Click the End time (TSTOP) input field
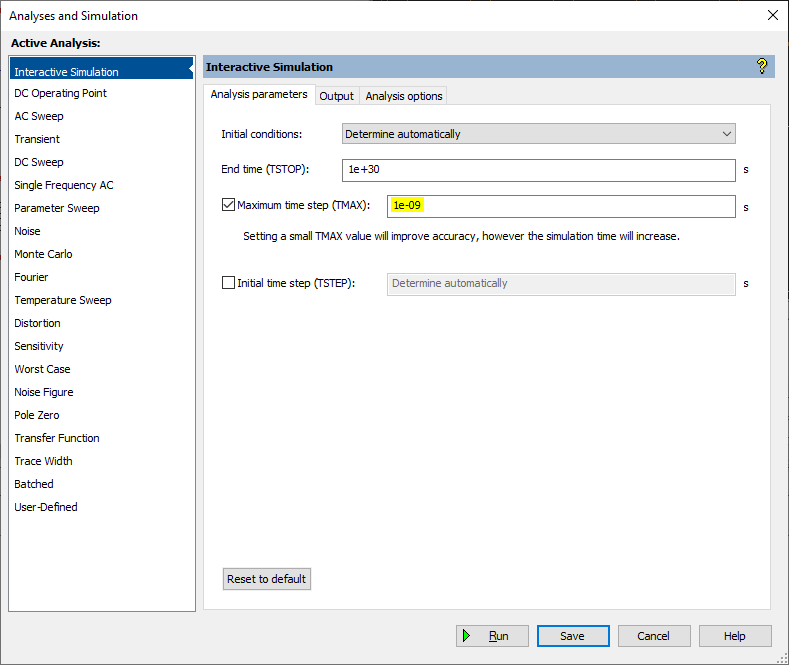Screen dimensions: 789x665 click(x=538, y=170)
